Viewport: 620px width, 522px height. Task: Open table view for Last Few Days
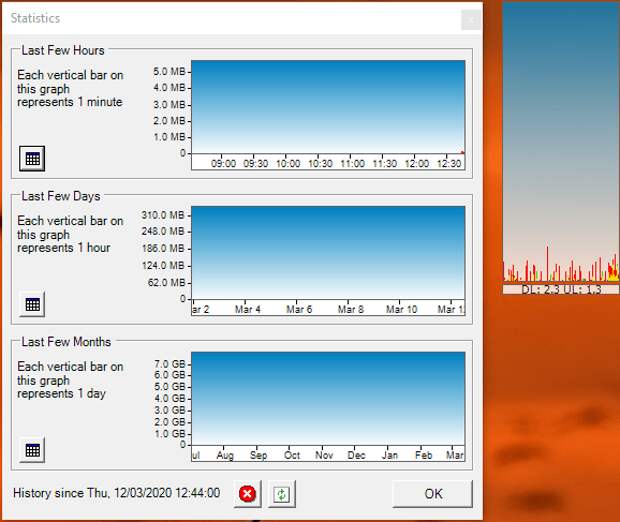tap(32, 304)
